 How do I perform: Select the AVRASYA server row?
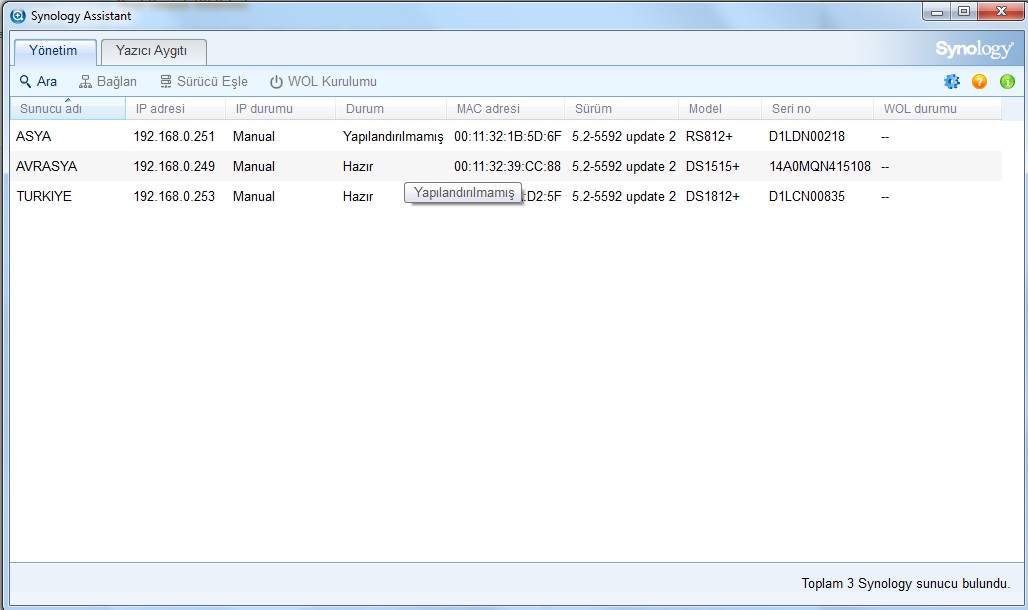coord(46,166)
